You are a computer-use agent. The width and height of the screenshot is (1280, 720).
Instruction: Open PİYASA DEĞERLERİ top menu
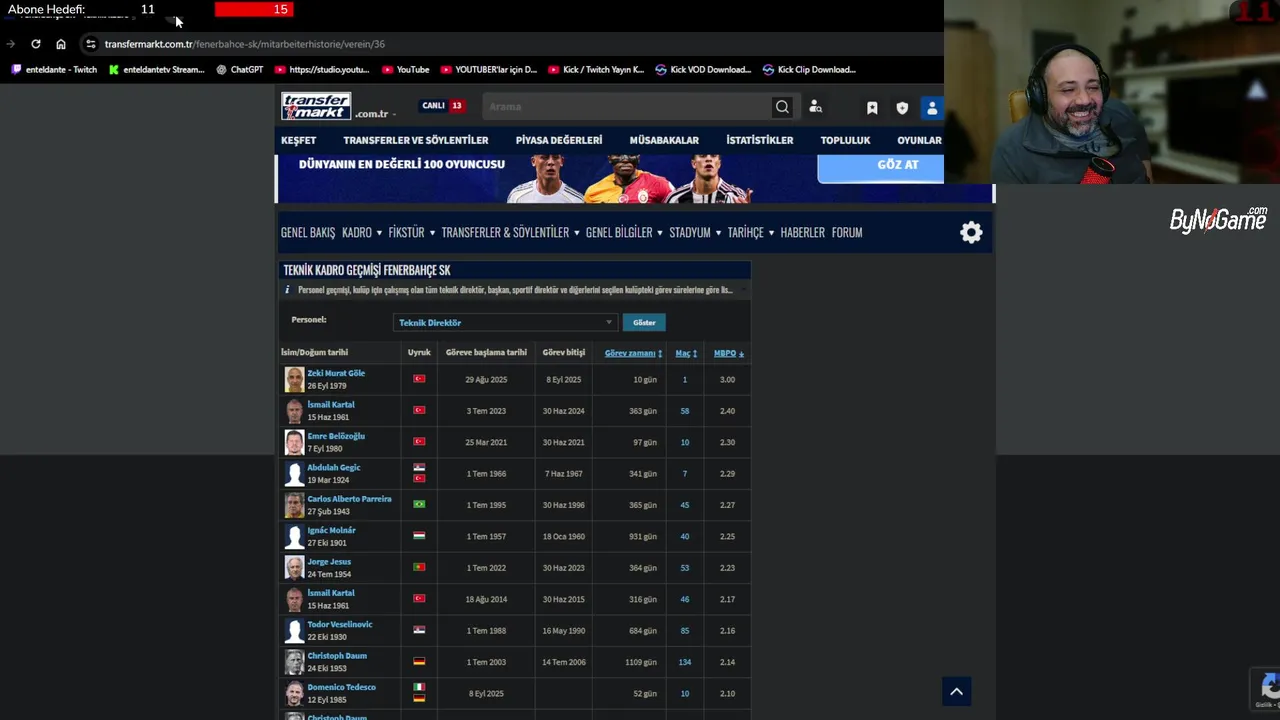coord(559,140)
